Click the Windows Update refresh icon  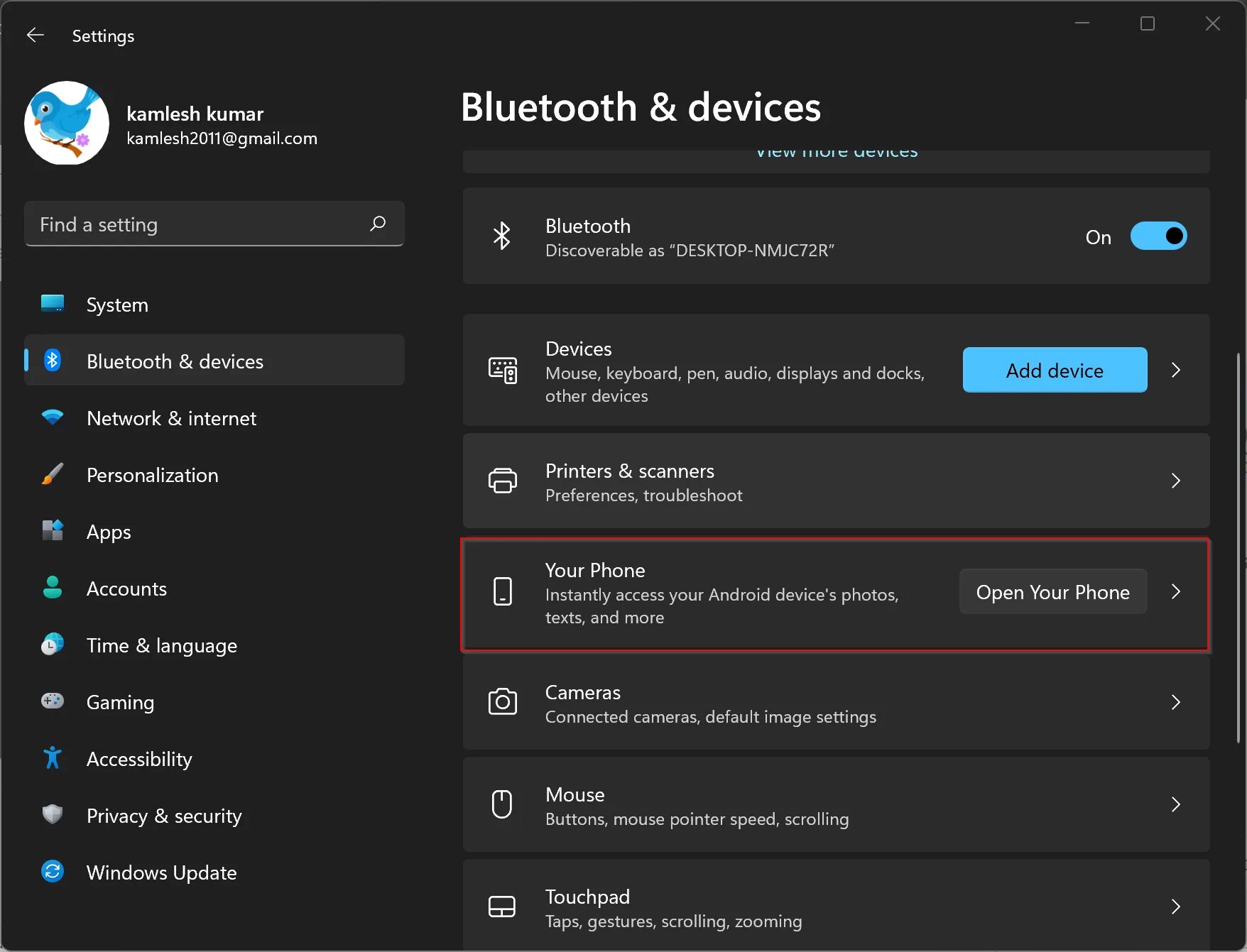[x=52, y=872]
